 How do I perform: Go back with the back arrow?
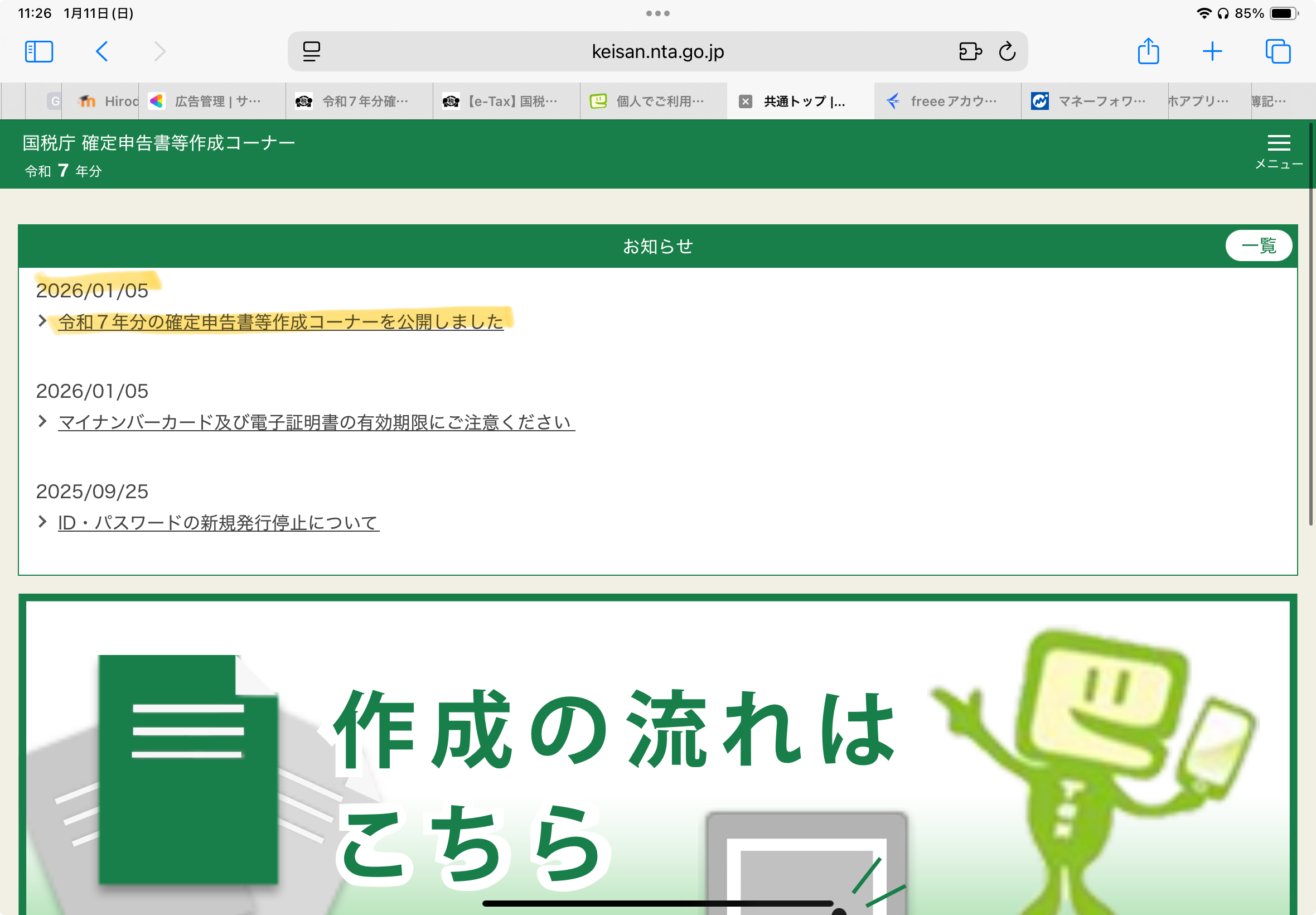click(x=102, y=51)
